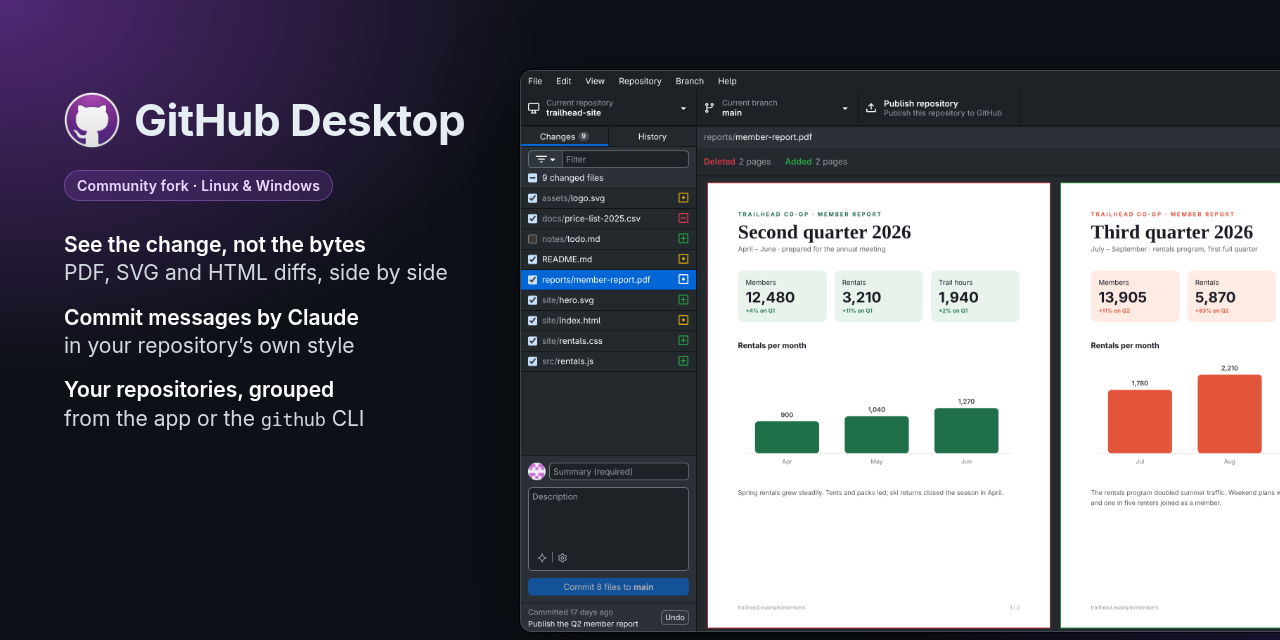This screenshot has width=1280, height=640.
Task: Click the deleted status icon for price-list-2025.csv
Action: (683, 218)
